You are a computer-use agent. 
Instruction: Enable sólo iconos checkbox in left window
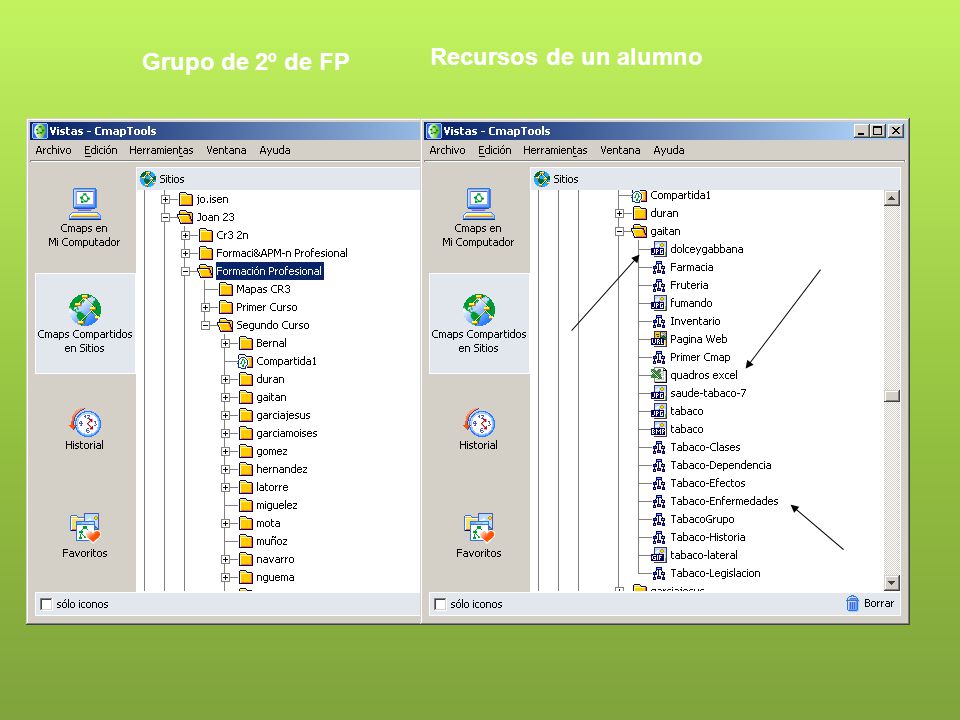click(x=46, y=604)
